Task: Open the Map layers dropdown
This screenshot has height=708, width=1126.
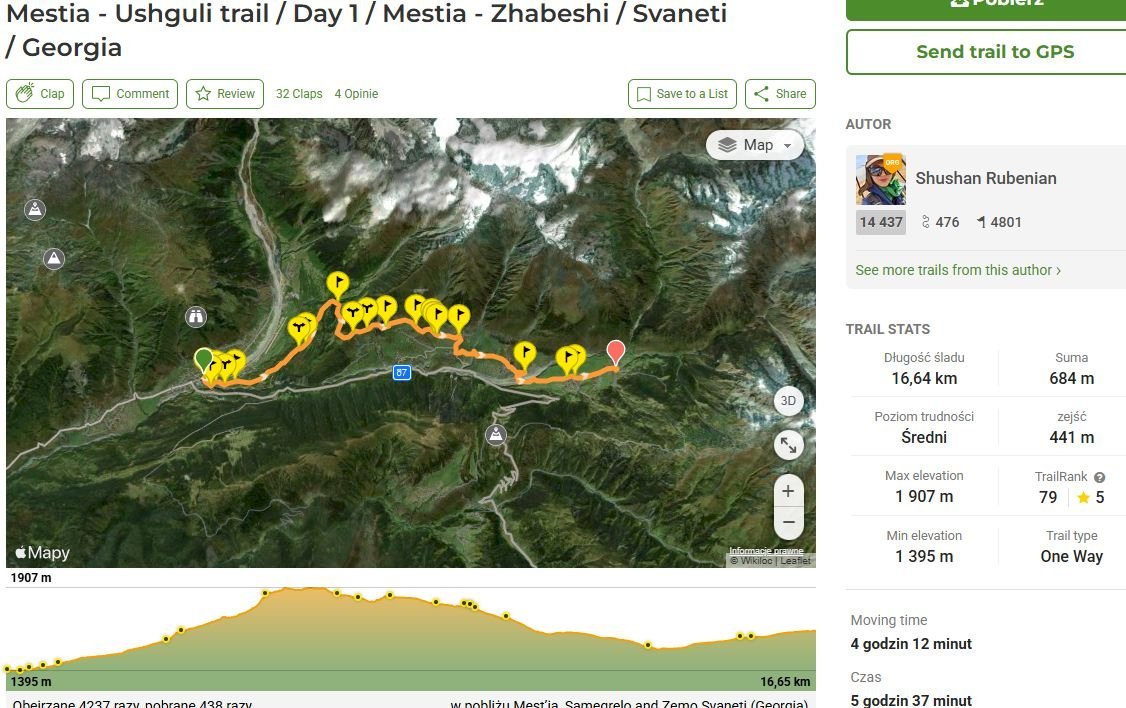Action: coord(755,145)
